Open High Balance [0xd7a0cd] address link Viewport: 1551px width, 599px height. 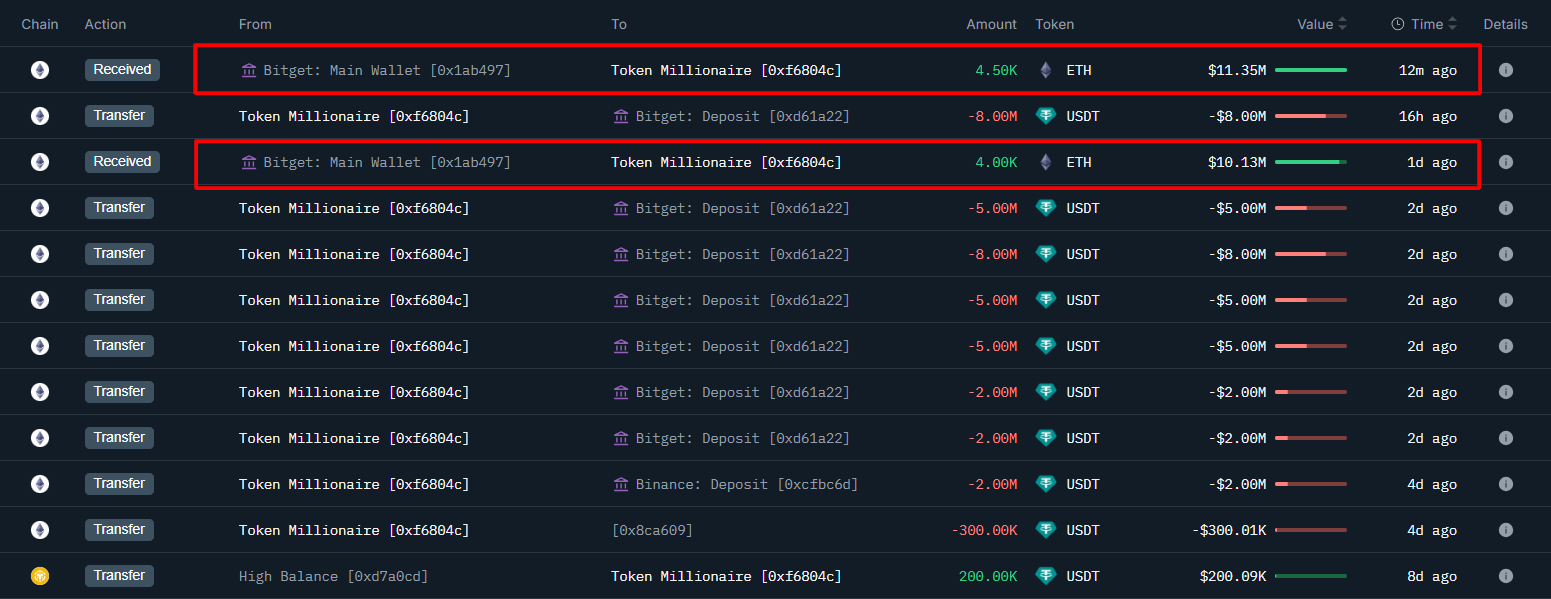pos(333,576)
